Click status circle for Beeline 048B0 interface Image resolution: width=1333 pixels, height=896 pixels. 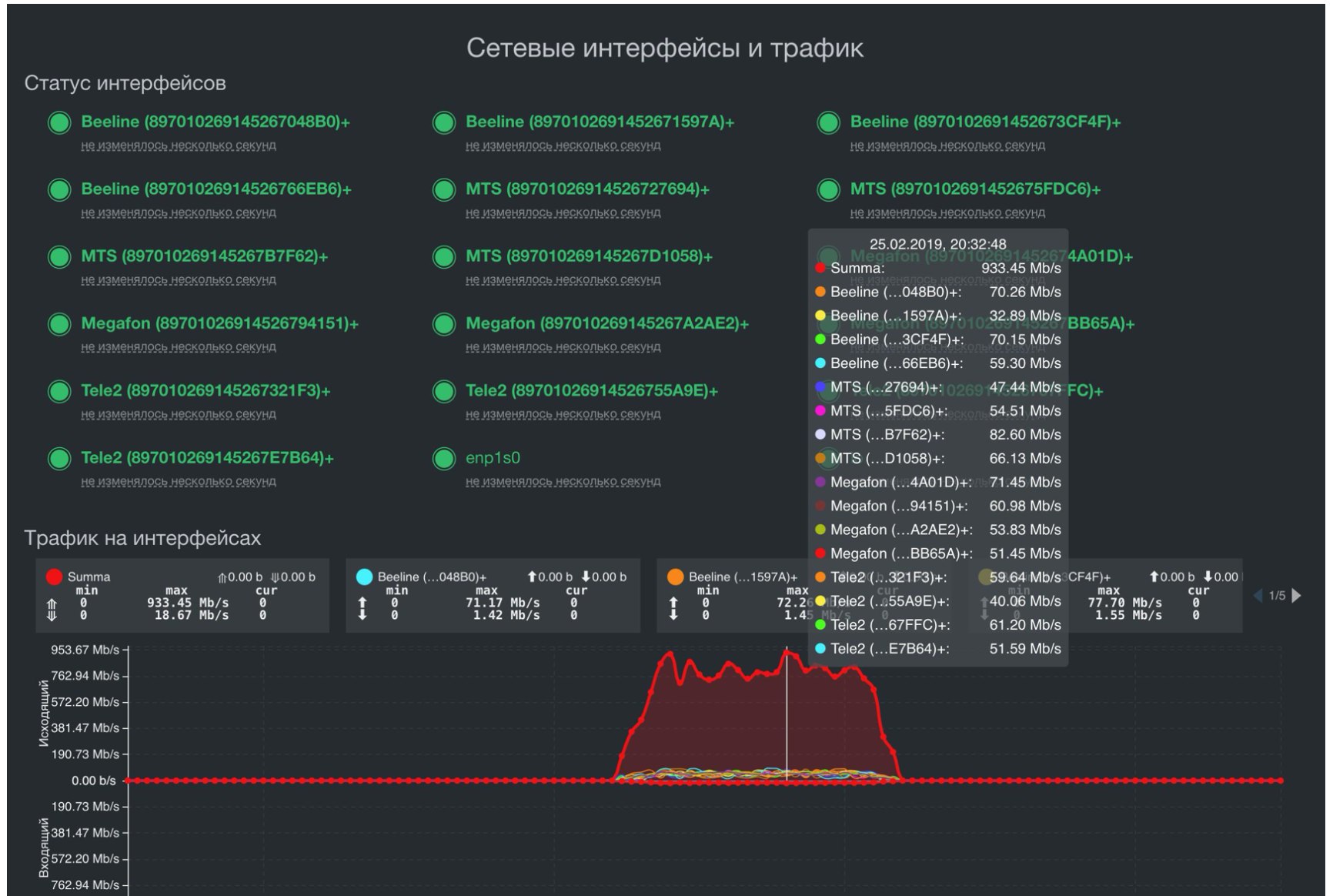(x=59, y=122)
